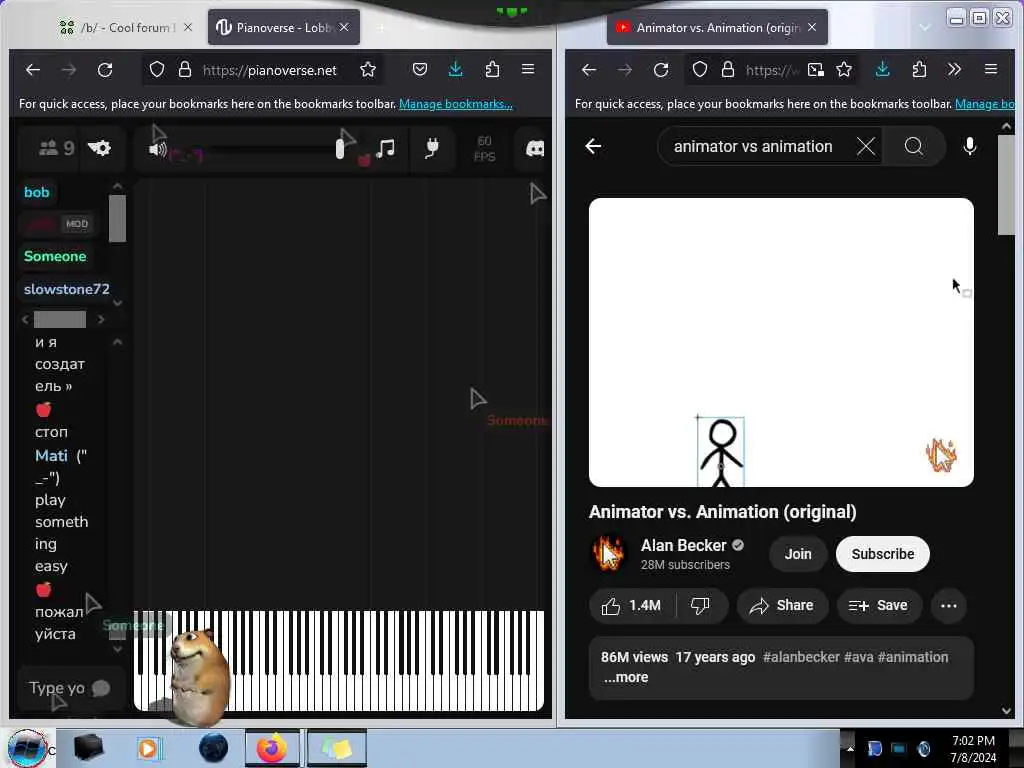This screenshot has width=1024, height=768.
Task: Open Firefox menu in YouTube window
Action: click(x=991, y=69)
